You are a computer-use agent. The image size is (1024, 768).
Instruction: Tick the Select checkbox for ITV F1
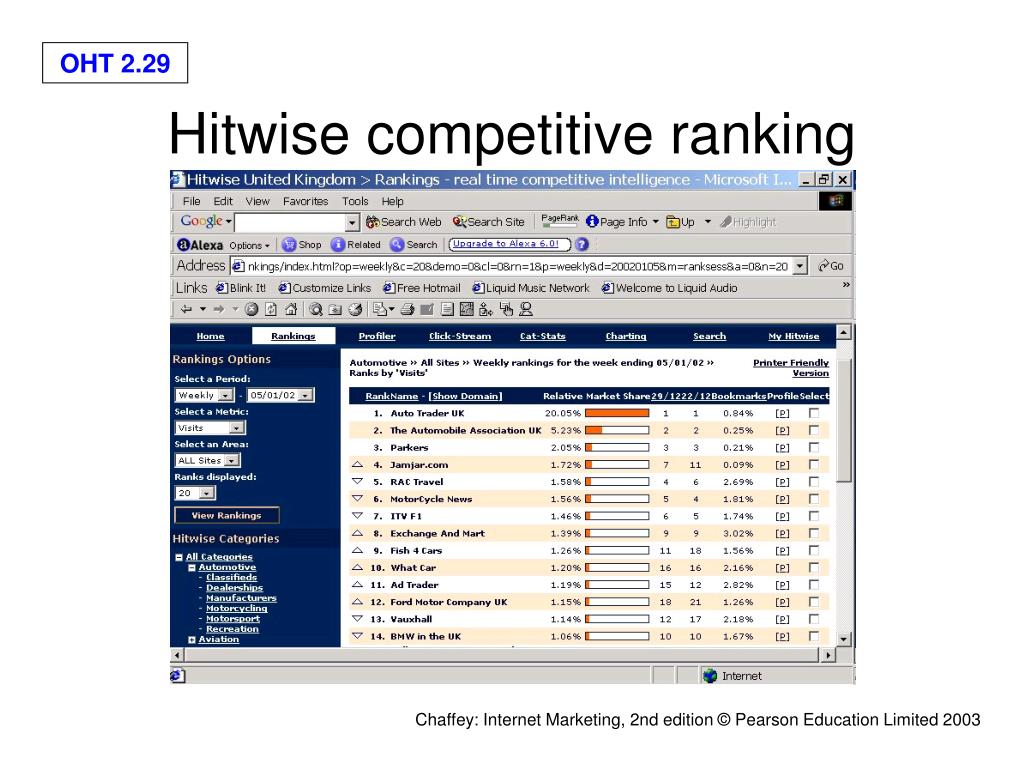(814, 516)
